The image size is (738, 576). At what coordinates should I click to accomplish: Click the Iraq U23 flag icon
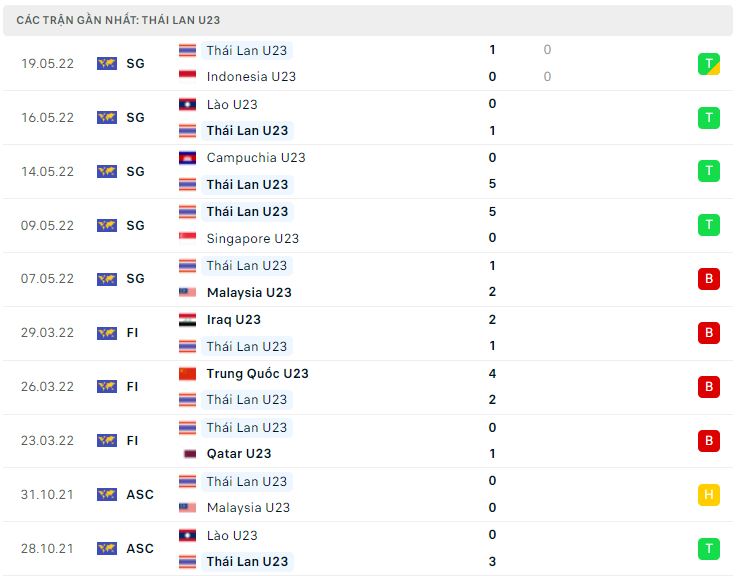coord(187,320)
